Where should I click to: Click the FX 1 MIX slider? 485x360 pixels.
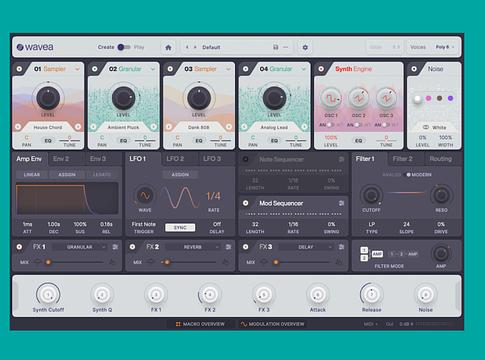coord(74,262)
